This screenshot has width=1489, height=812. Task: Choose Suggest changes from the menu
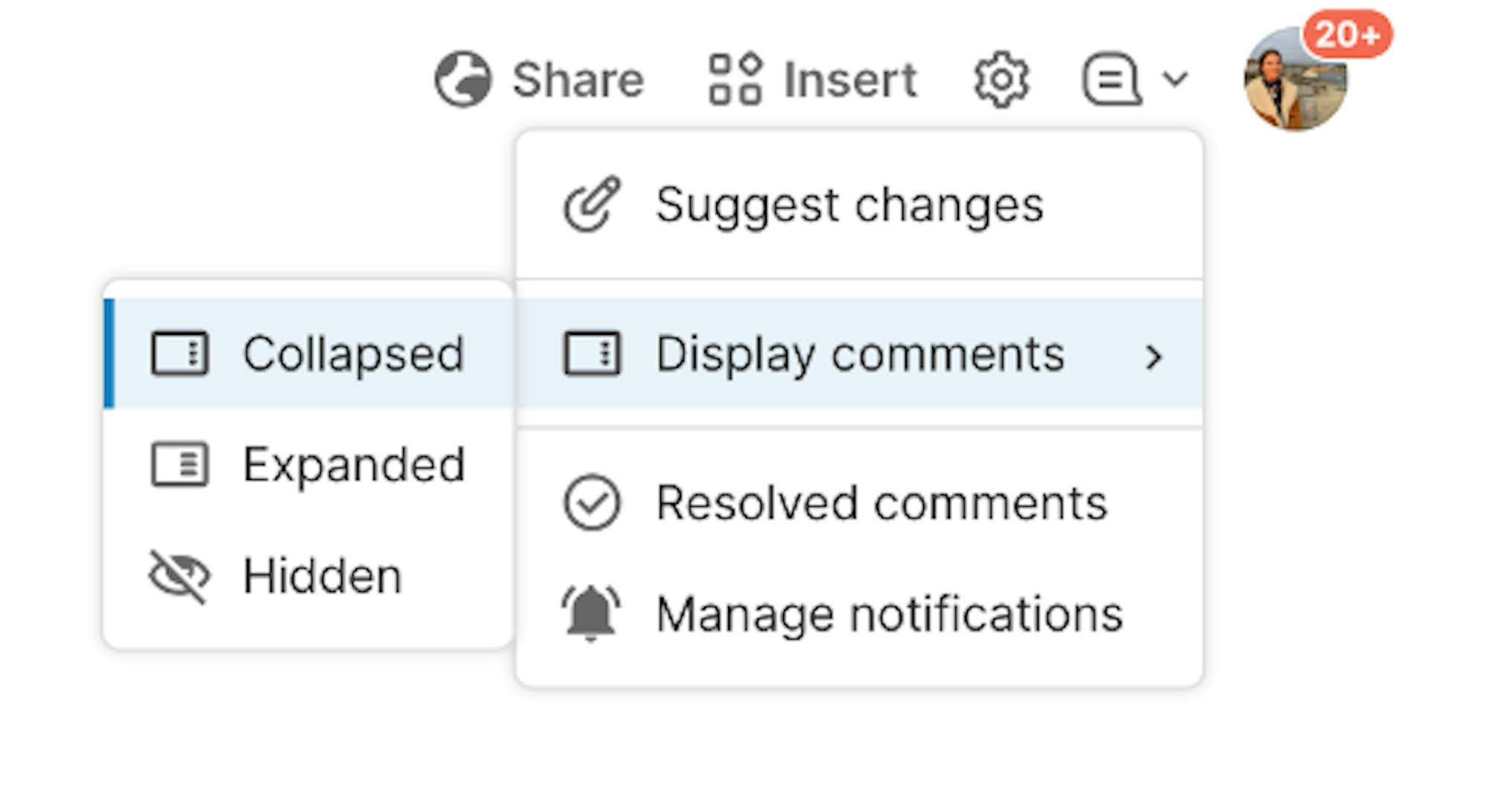coord(849,205)
